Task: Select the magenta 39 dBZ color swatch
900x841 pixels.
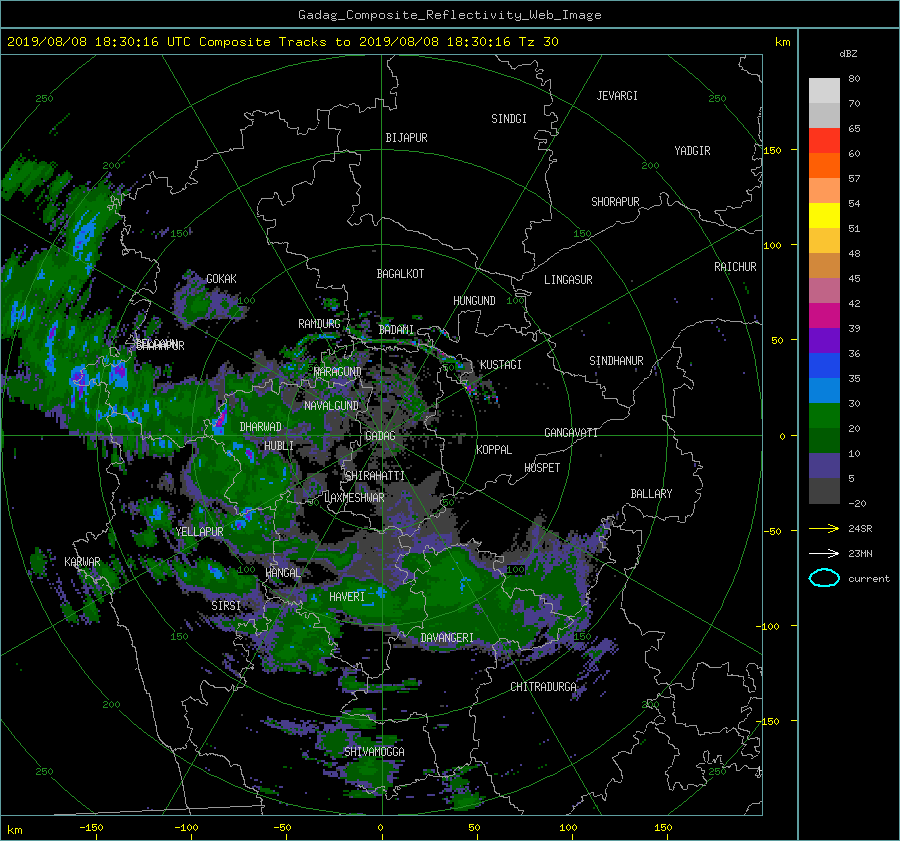Action: 824,316
